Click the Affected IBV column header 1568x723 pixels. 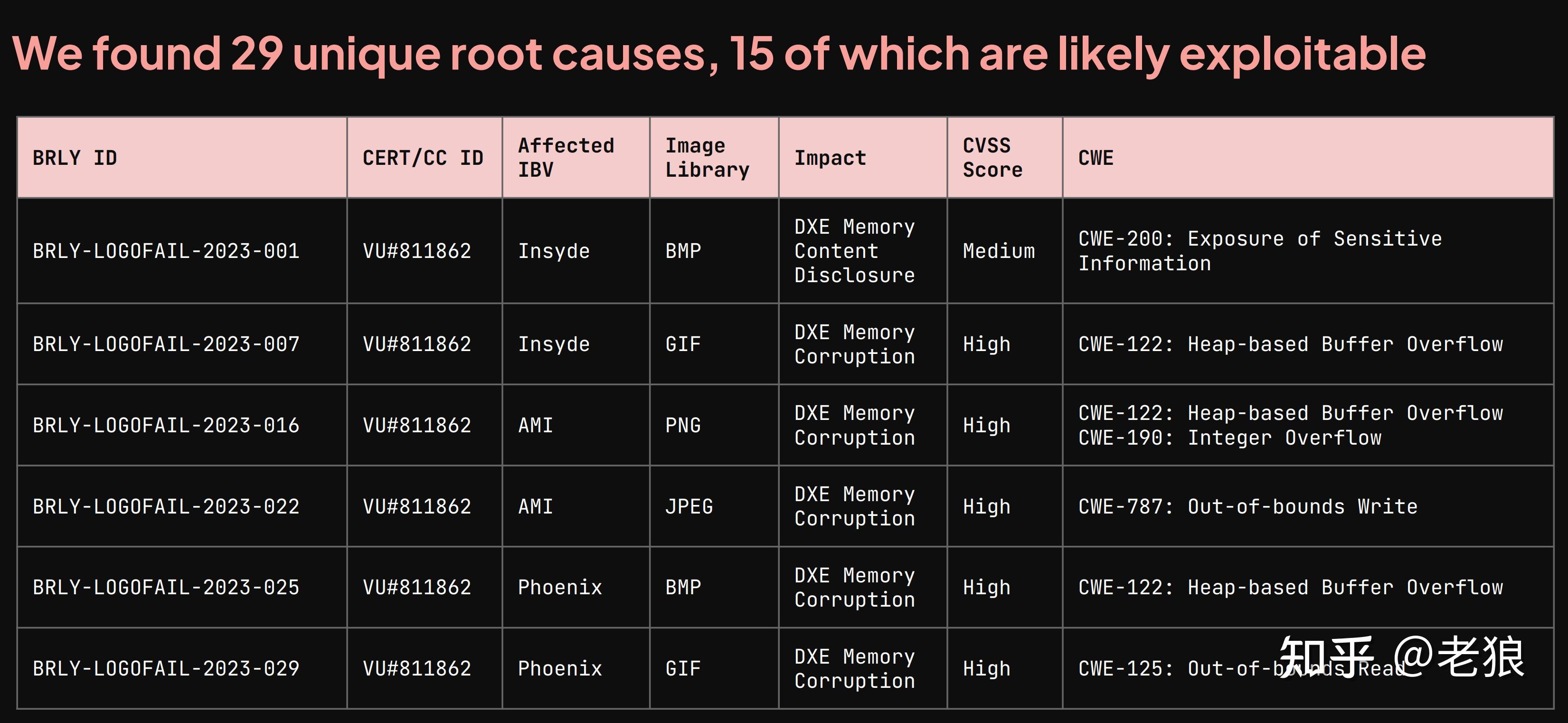(x=566, y=158)
